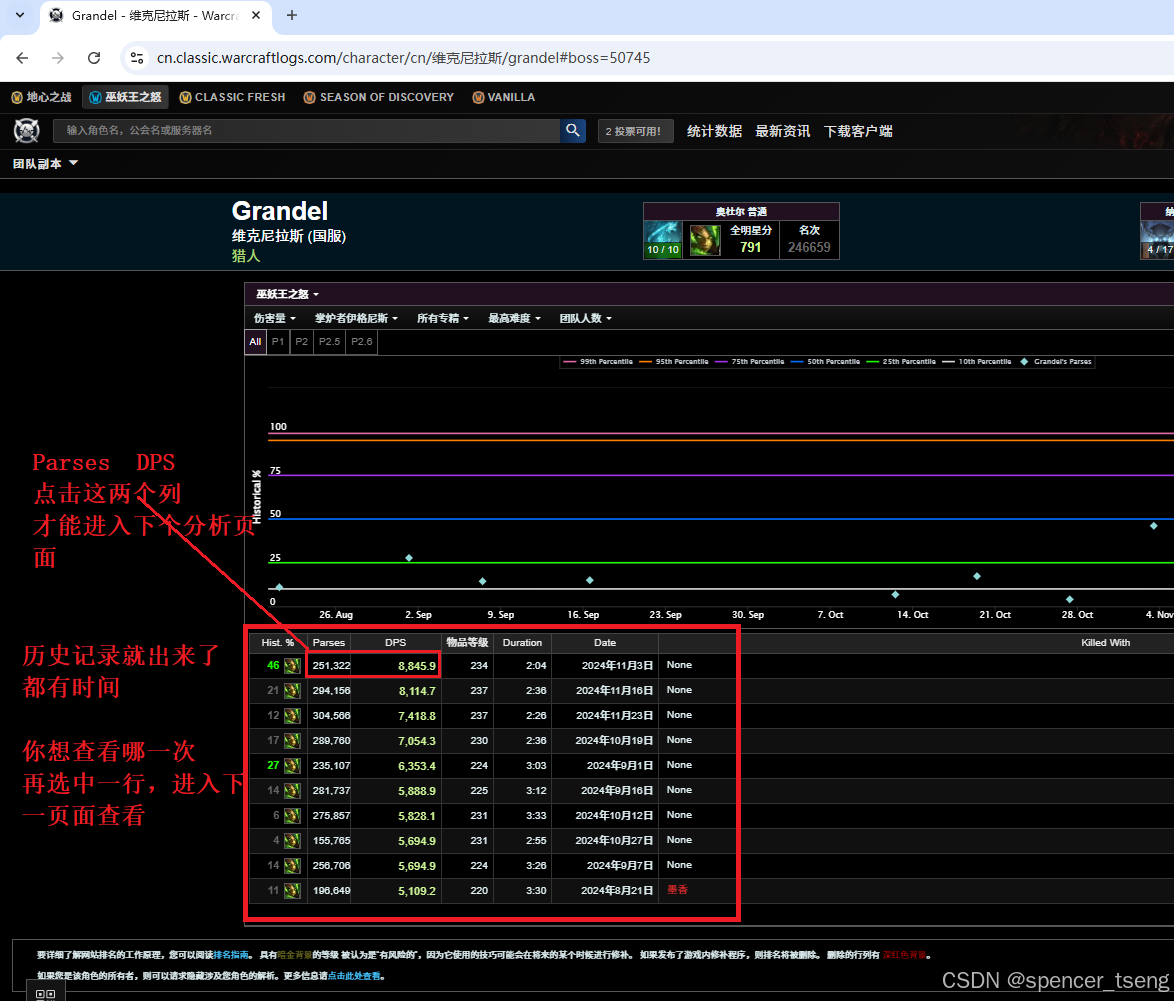
Task: Sort by Duration column header
Action: point(522,642)
